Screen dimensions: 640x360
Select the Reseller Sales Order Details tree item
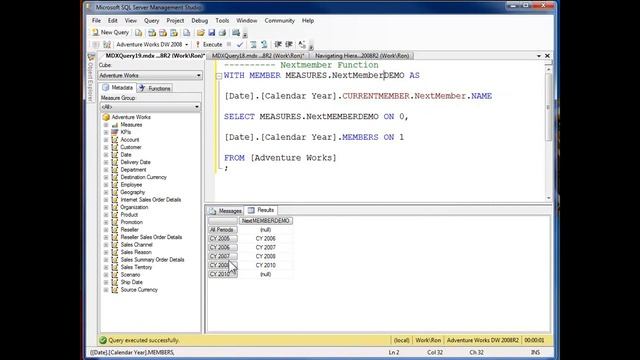(x=151, y=237)
